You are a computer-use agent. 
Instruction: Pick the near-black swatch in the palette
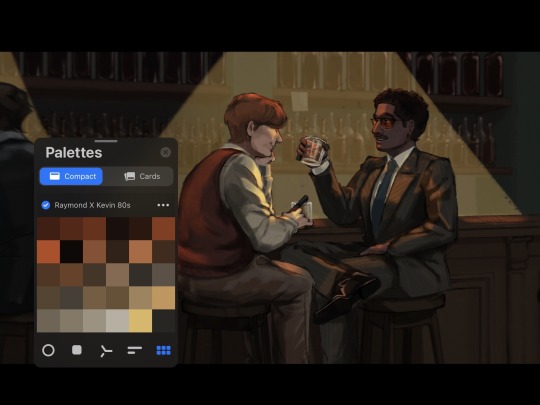(71, 251)
